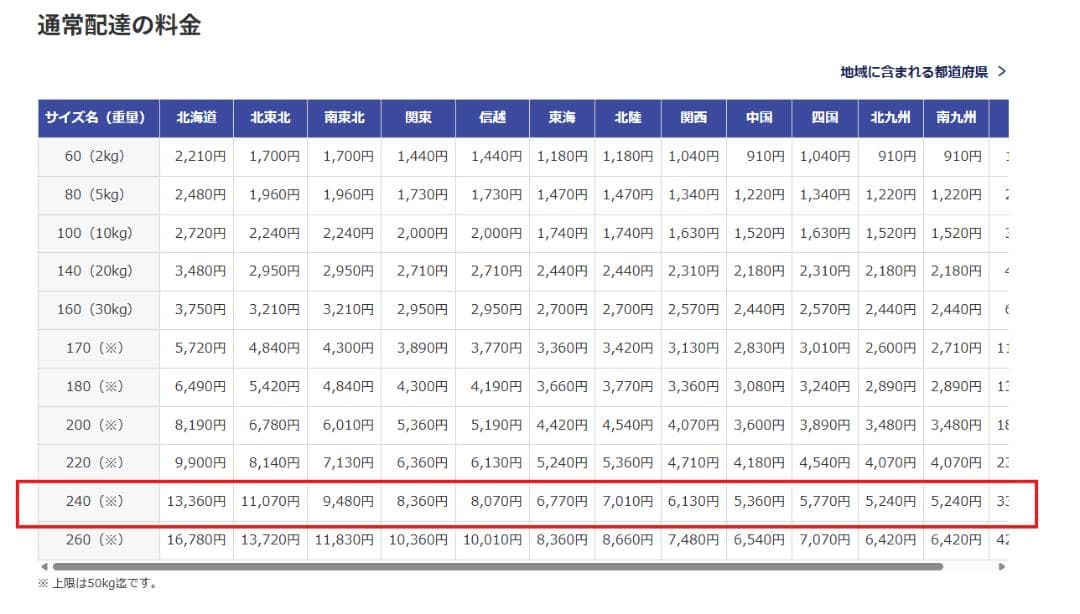Select the 260 (※) size row label
The height and width of the screenshot is (614, 1080).
point(98,540)
